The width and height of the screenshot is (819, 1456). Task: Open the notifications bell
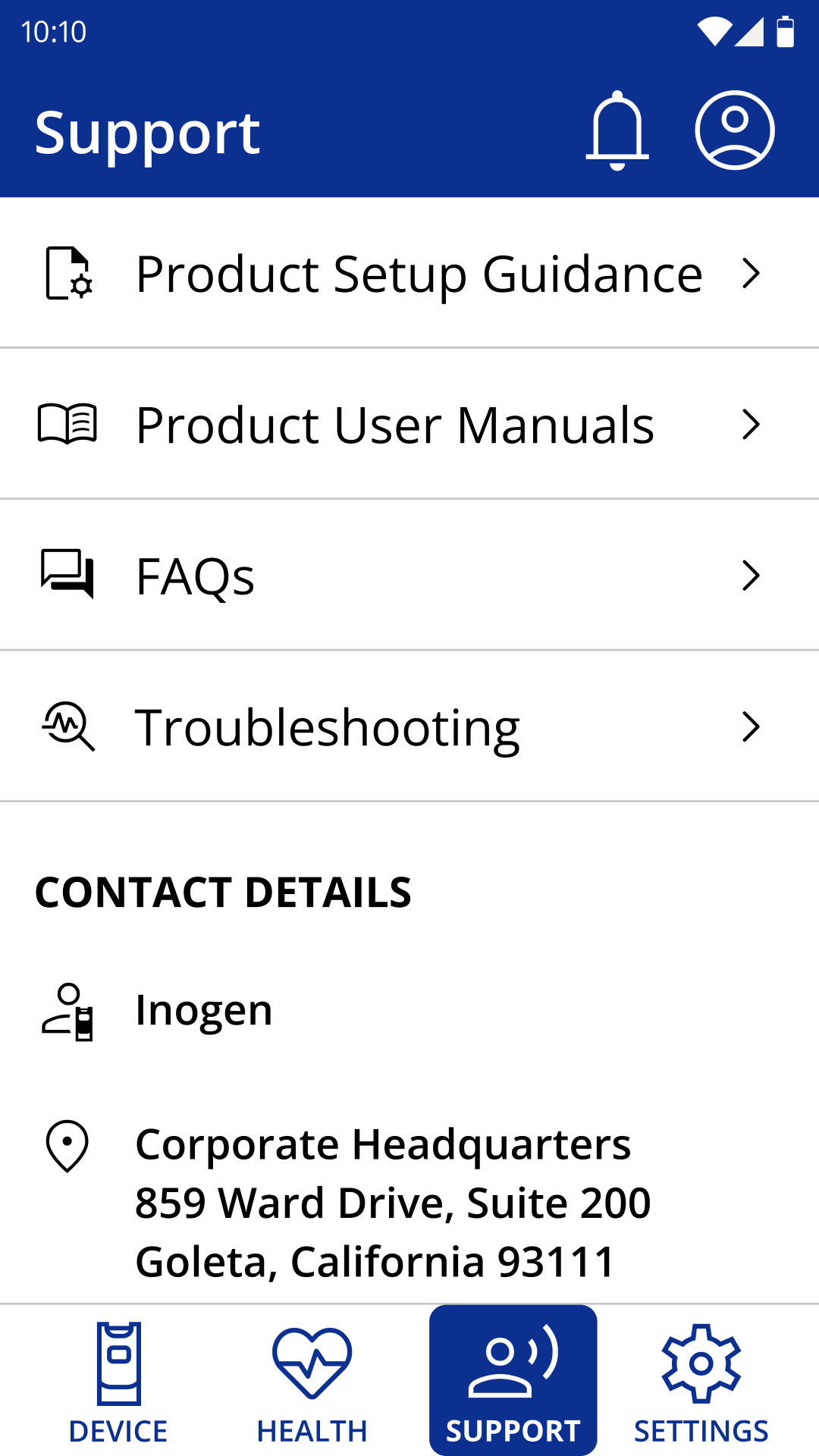[x=617, y=130]
